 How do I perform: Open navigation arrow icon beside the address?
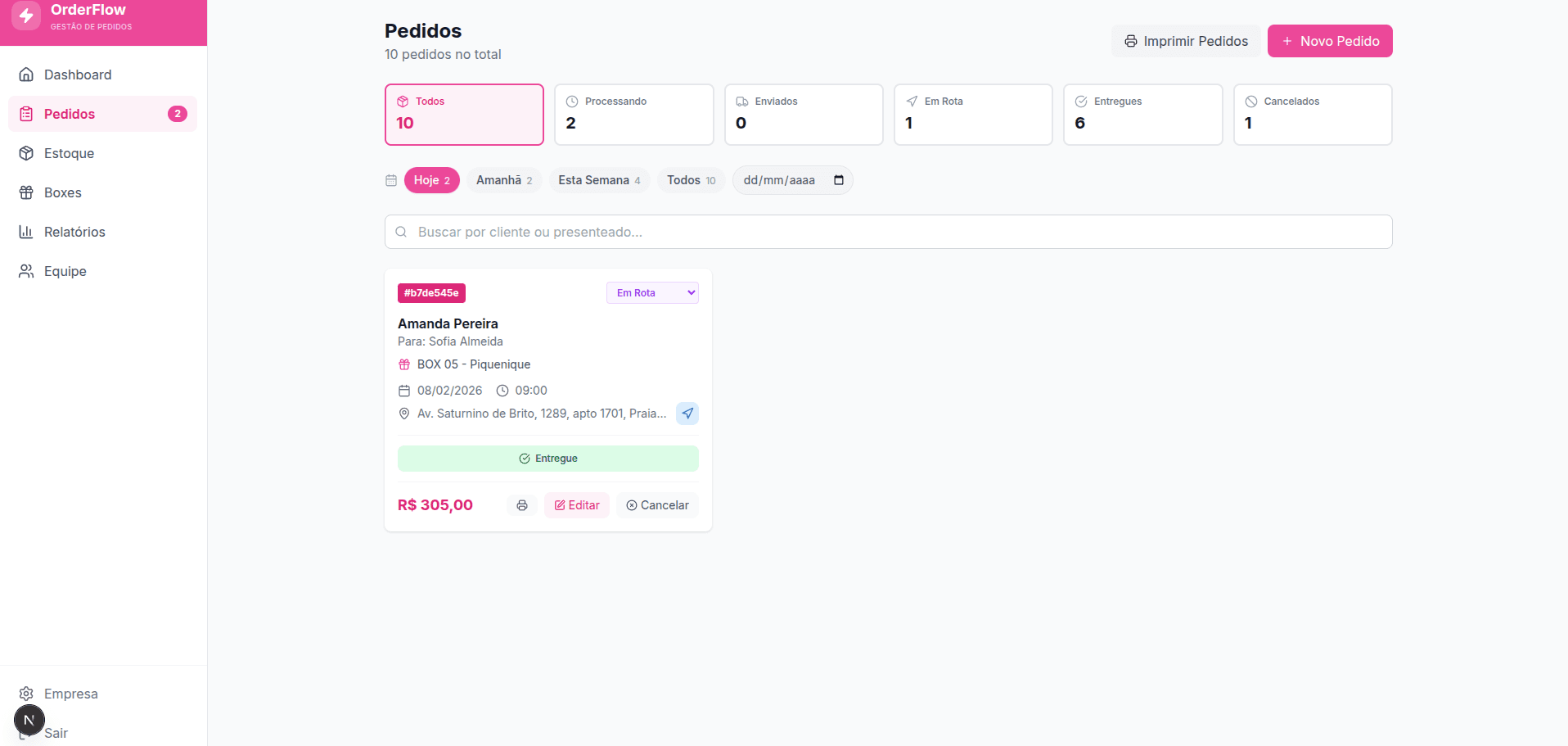coord(687,414)
